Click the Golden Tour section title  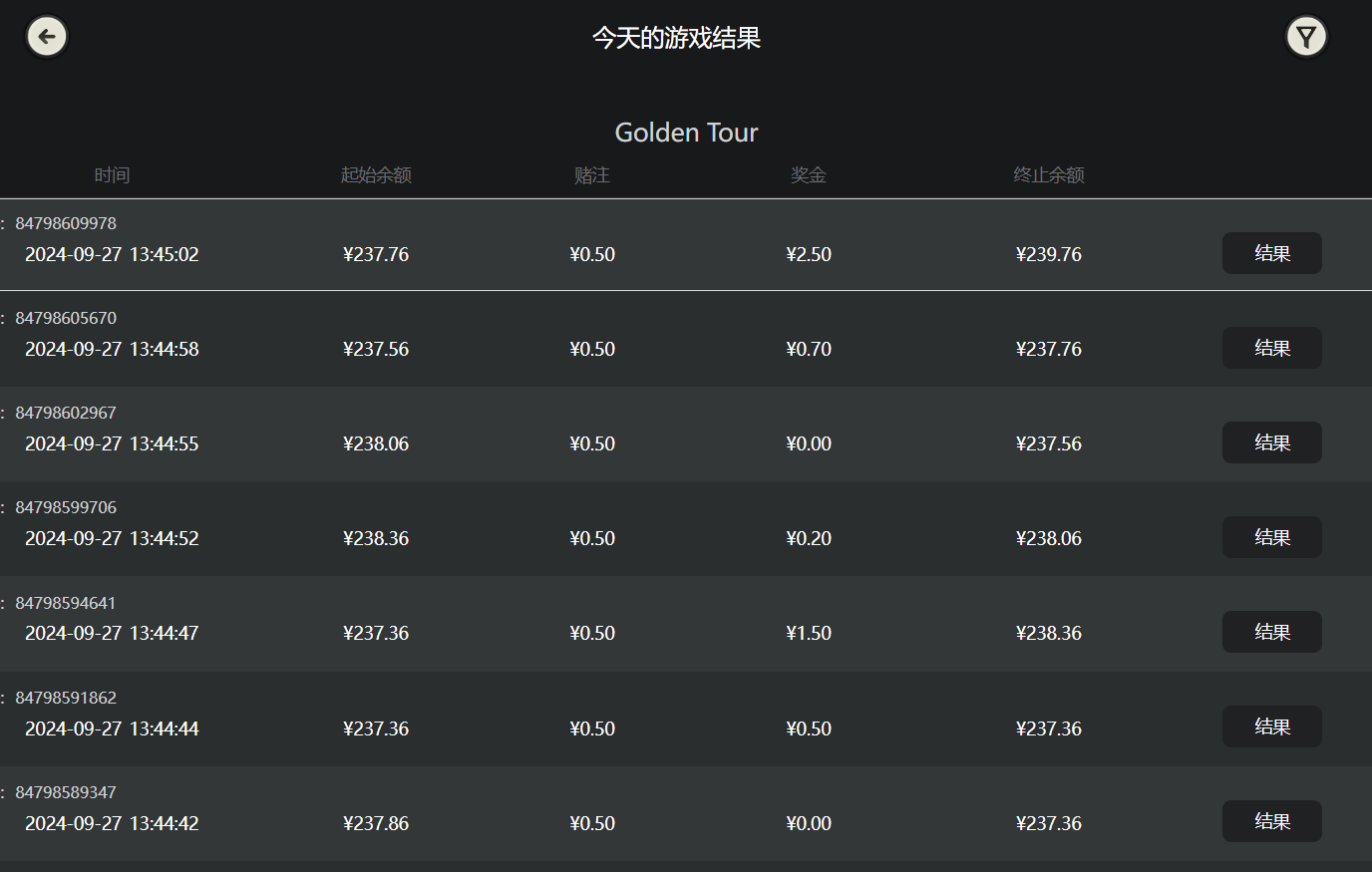click(686, 132)
